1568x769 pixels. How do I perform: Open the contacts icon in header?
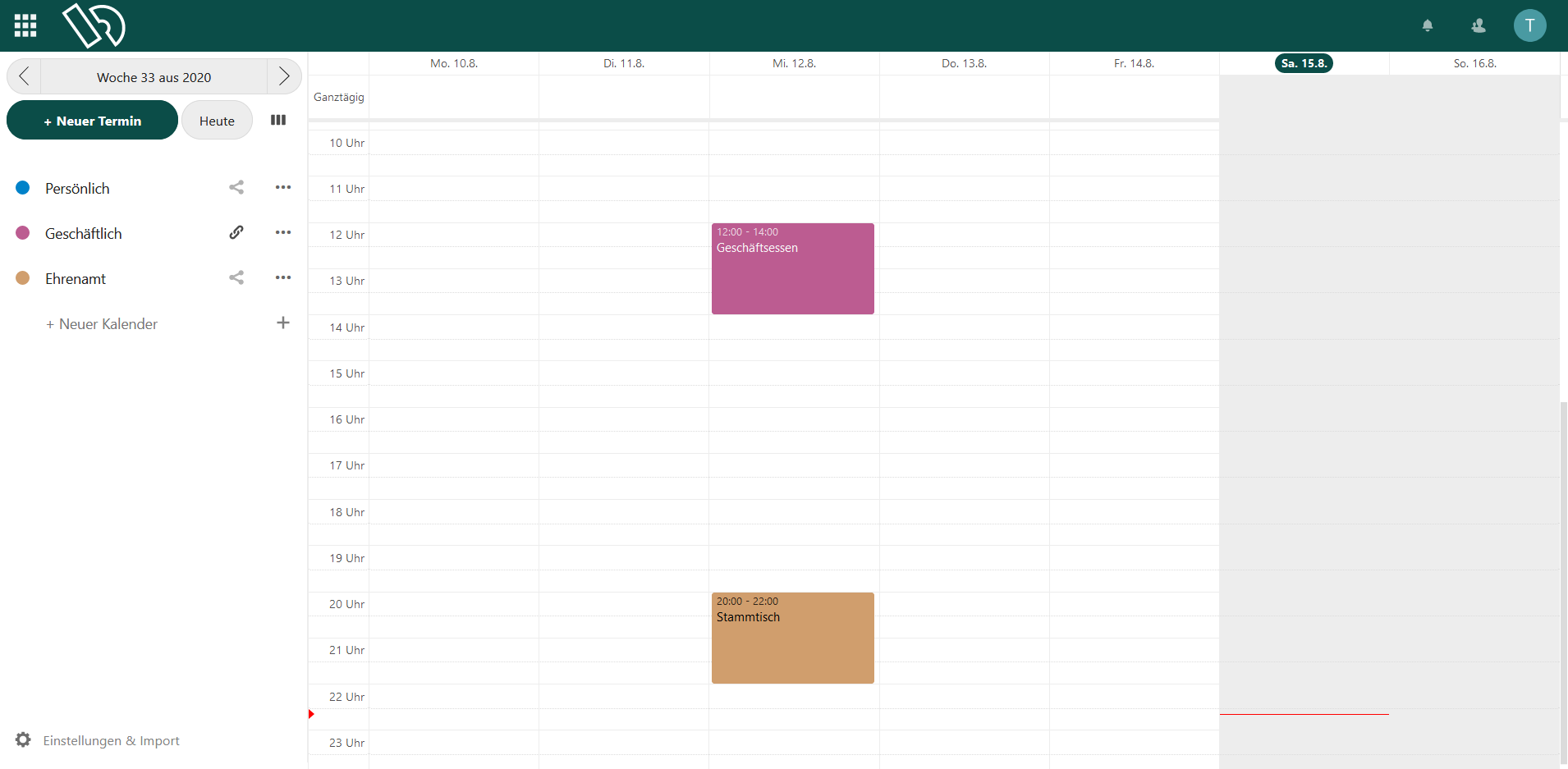click(x=1479, y=25)
